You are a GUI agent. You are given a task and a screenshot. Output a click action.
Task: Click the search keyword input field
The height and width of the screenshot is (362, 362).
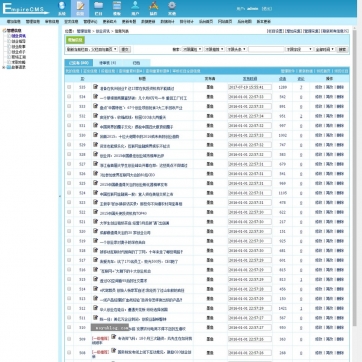(x=266, y=49)
